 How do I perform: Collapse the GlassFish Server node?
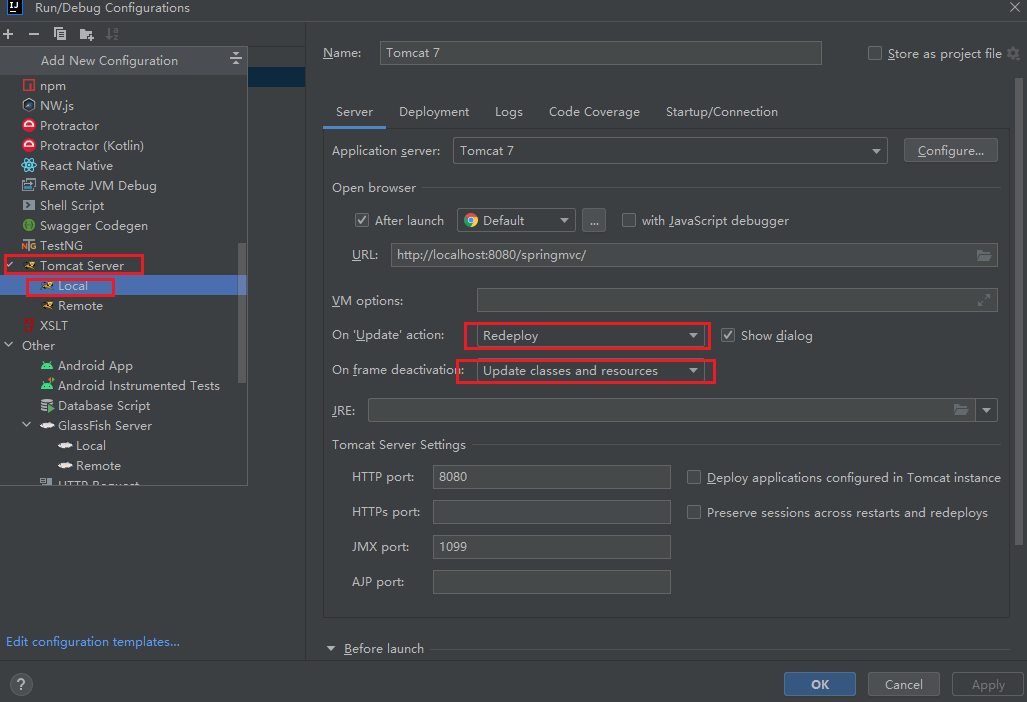pyautogui.click(x=27, y=424)
